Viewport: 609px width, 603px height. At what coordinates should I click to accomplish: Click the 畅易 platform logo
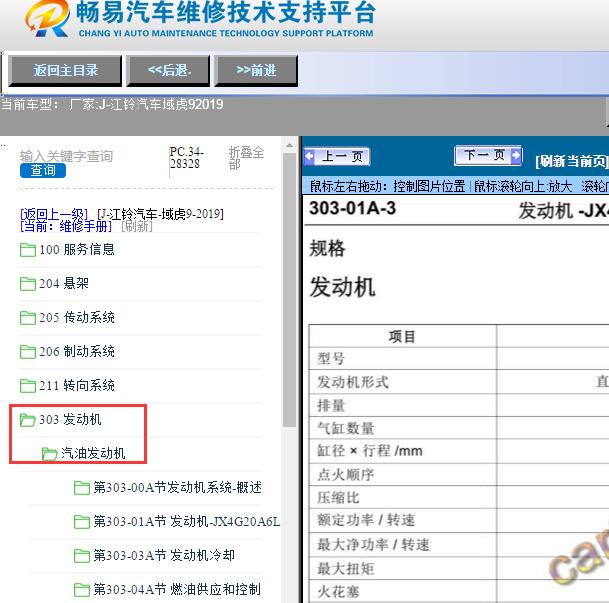tap(48, 18)
